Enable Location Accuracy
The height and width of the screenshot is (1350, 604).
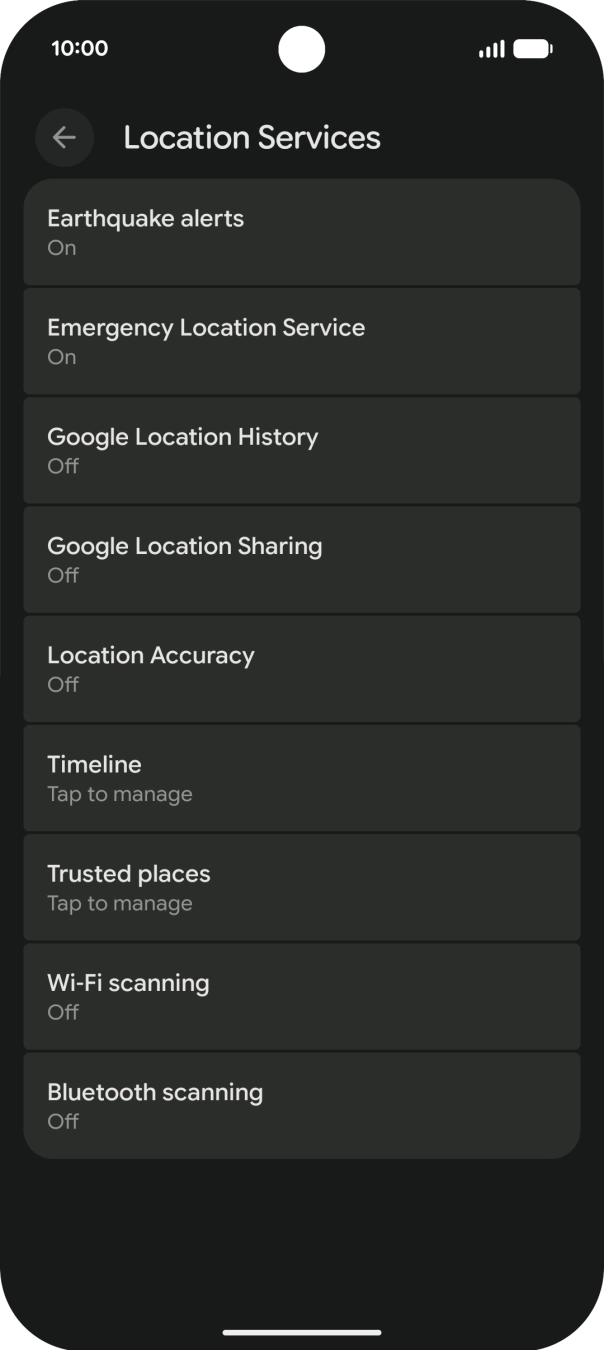(x=302, y=668)
